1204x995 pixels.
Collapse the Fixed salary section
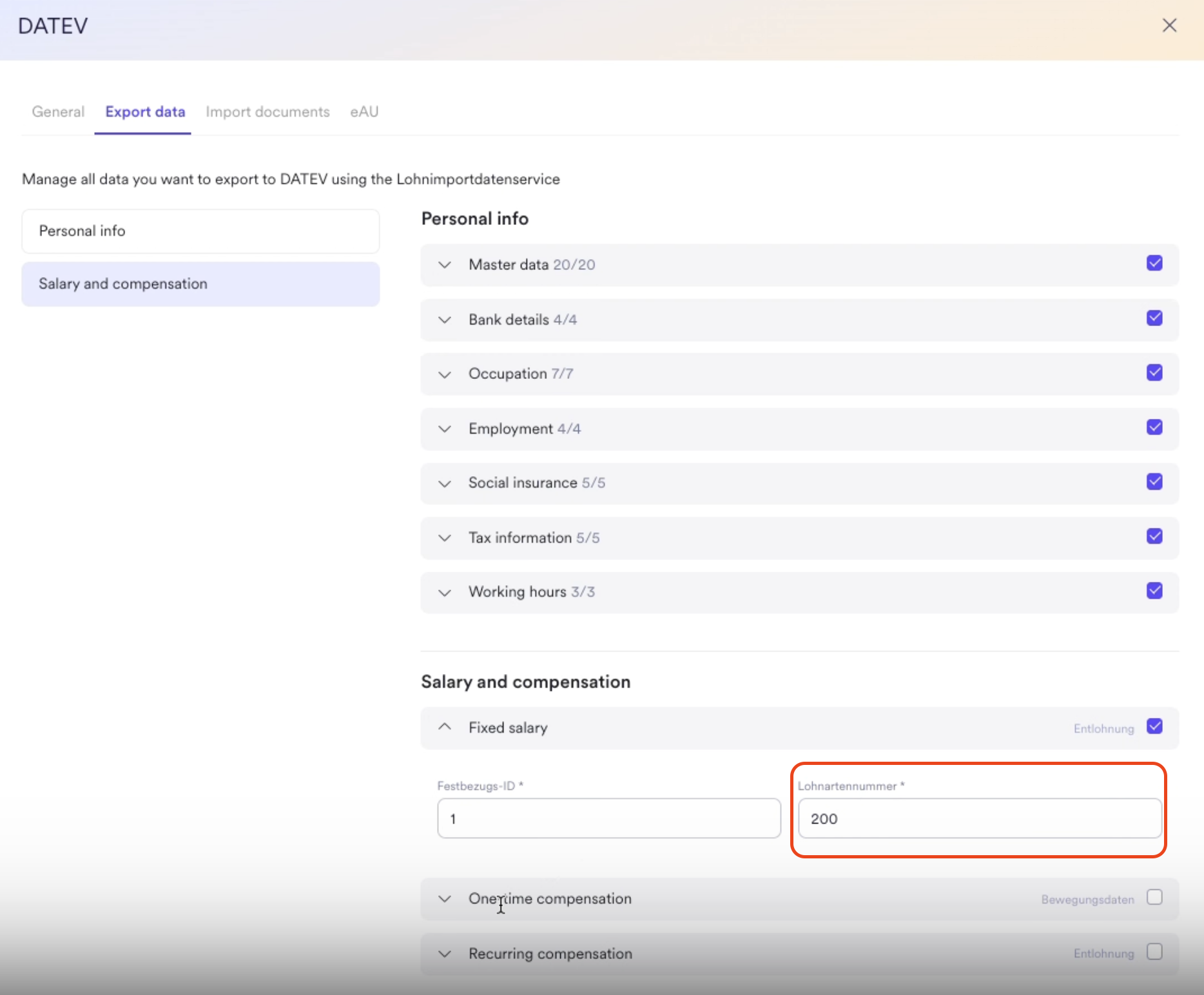click(x=444, y=727)
